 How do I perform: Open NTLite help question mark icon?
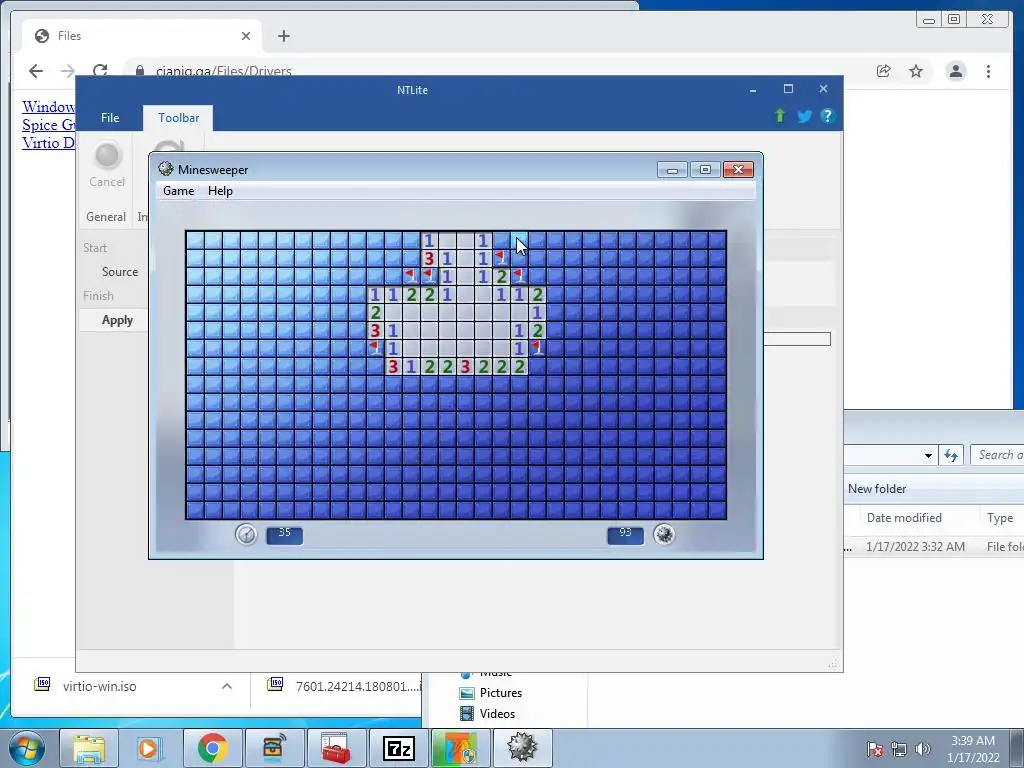(x=827, y=116)
